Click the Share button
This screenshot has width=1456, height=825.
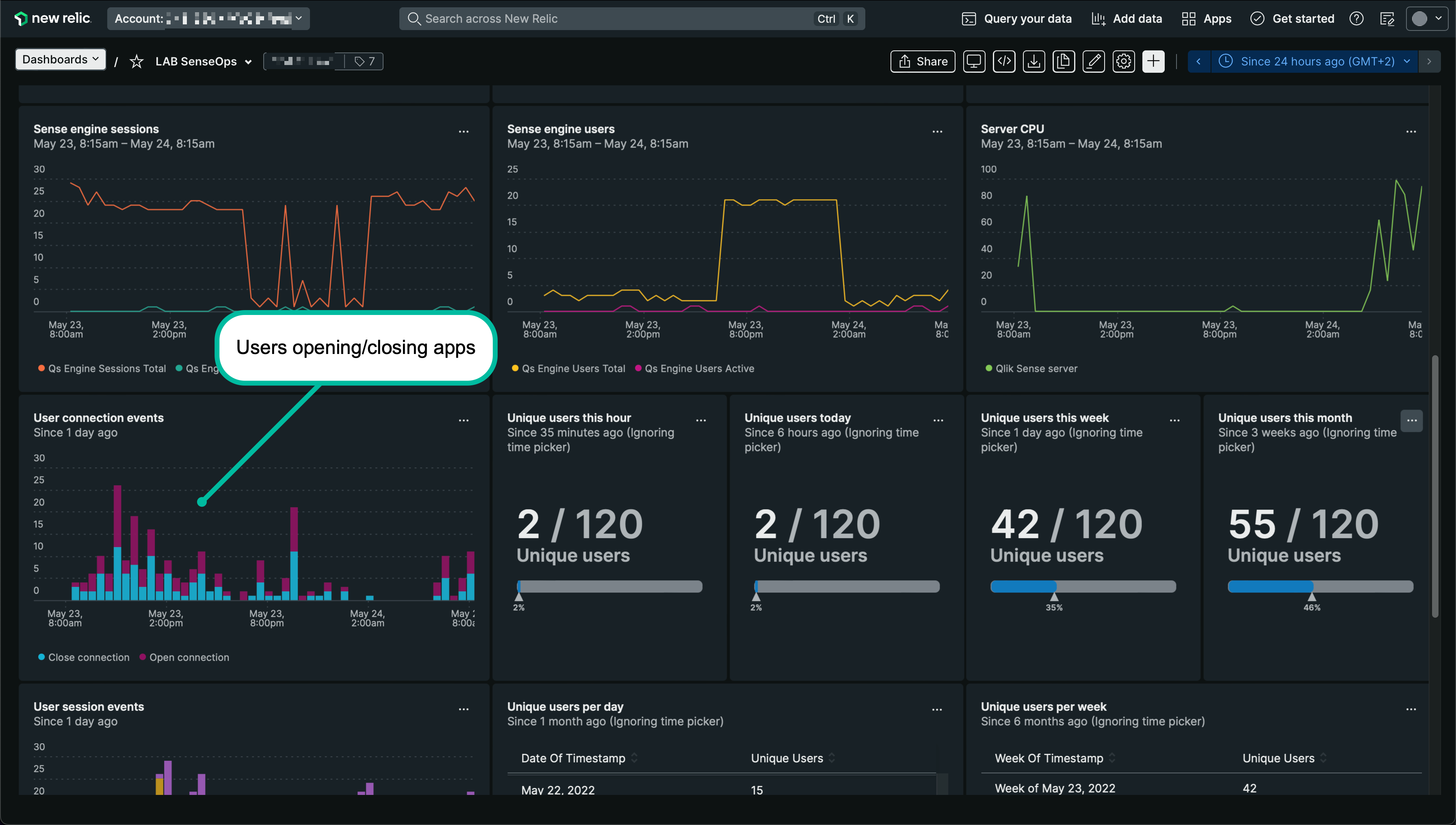tap(923, 61)
